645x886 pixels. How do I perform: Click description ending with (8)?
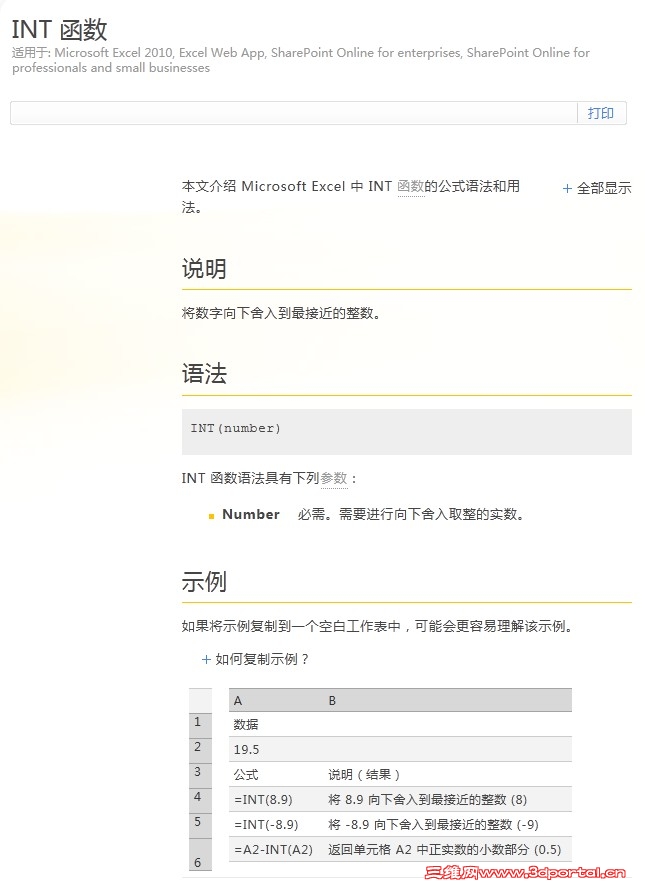427,800
